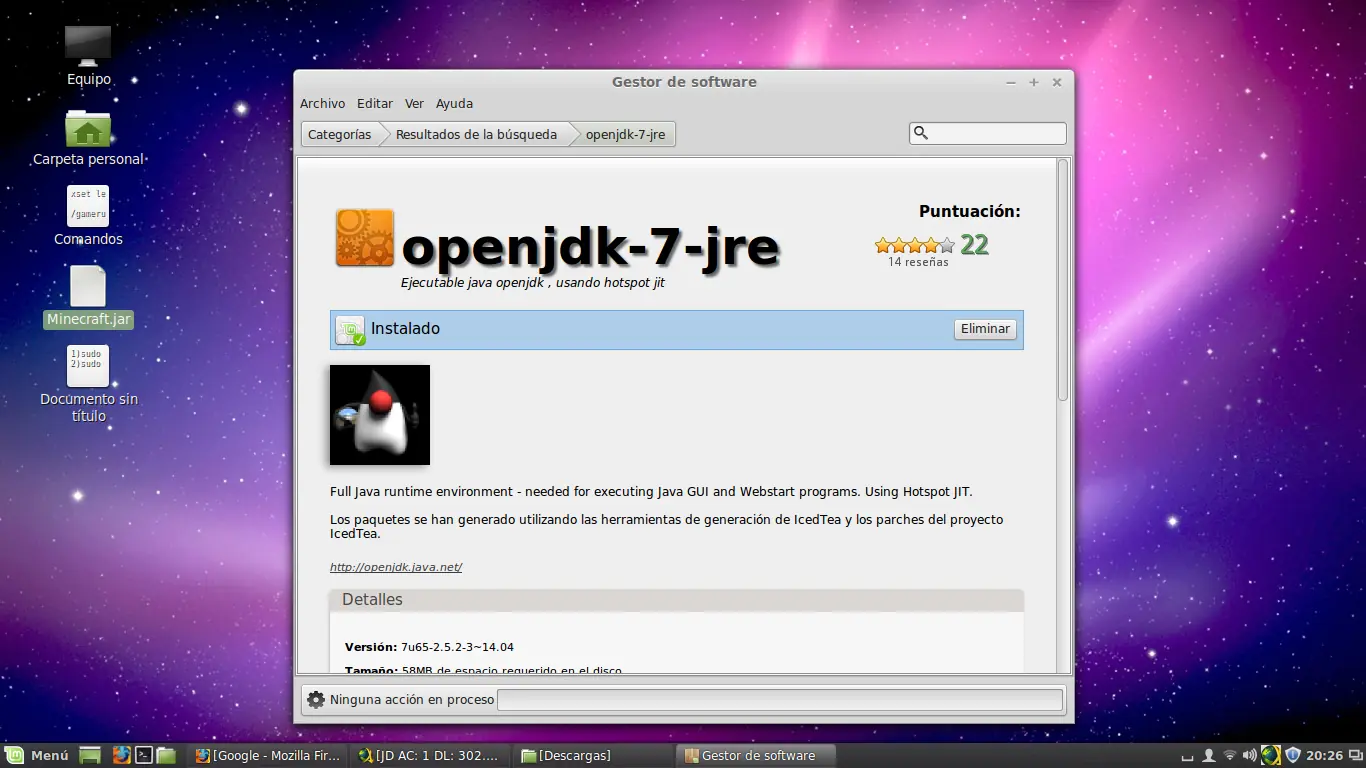1366x768 pixels.
Task: Go back to Categorías breadcrumb
Action: 339,134
